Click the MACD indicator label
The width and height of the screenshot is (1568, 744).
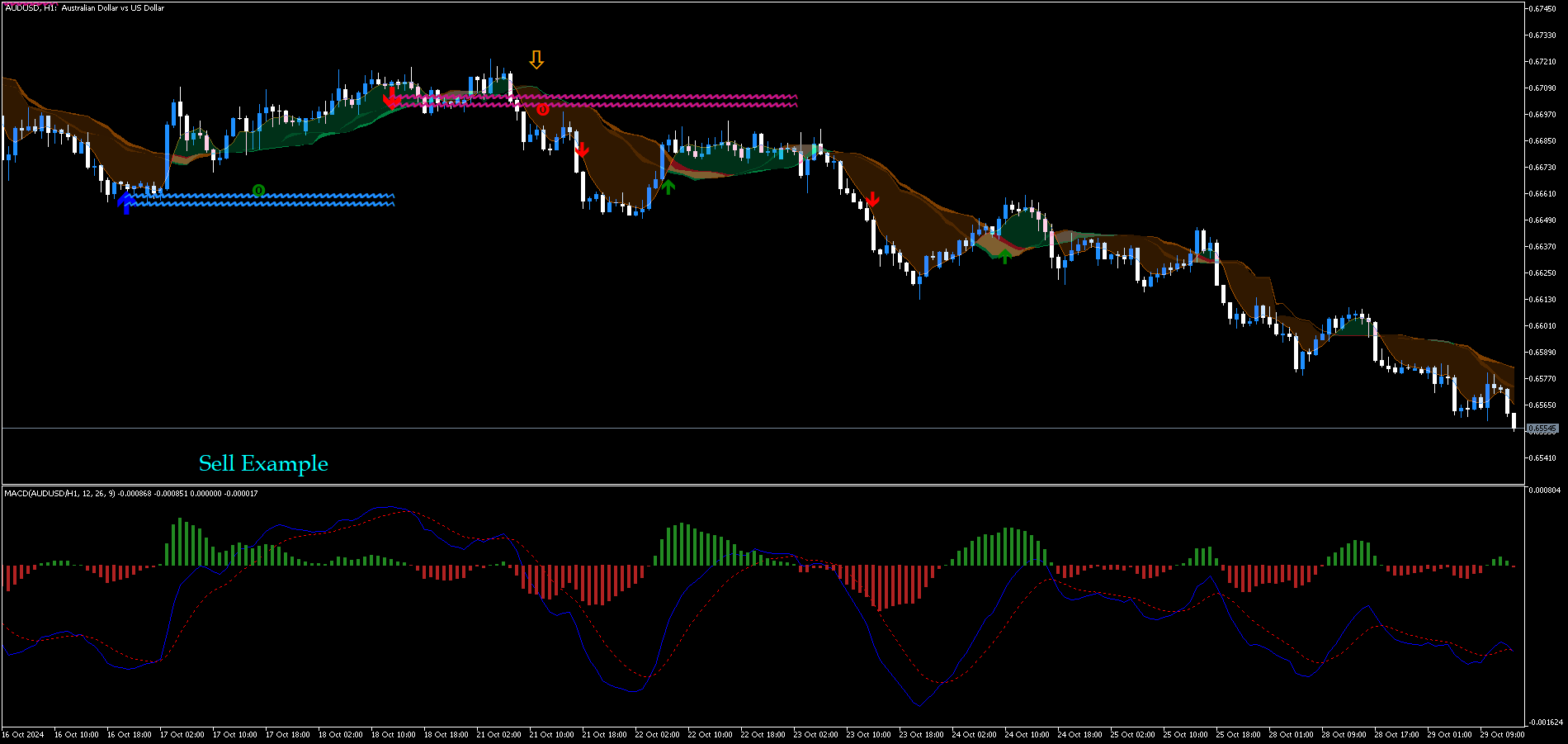tap(130, 494)
